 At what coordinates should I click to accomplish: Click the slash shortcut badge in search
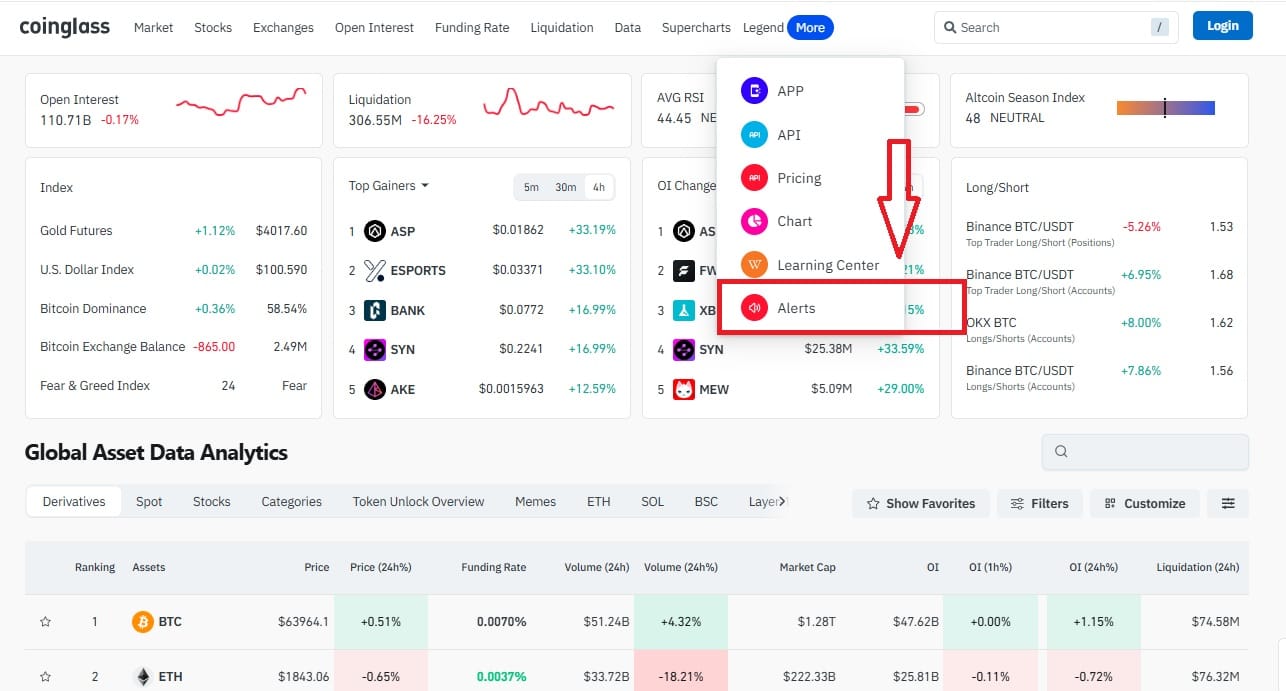1160,28
